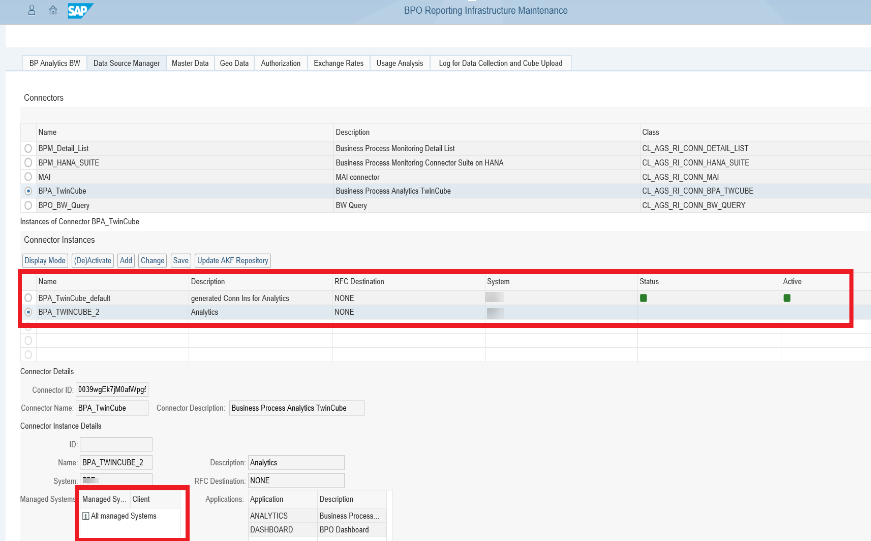Open the Data Source Manager tab
Image resolution: width=871 pixels, height=541 pixels.
tap(126, 63)
